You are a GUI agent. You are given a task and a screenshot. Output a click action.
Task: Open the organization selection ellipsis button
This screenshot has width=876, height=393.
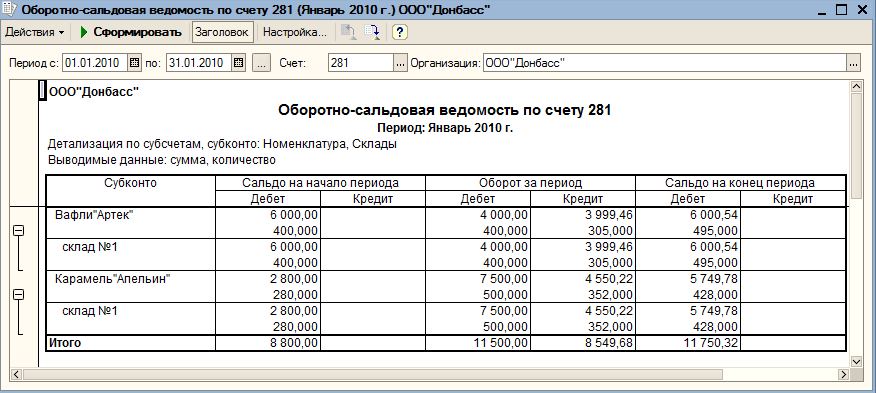[853, 63]
